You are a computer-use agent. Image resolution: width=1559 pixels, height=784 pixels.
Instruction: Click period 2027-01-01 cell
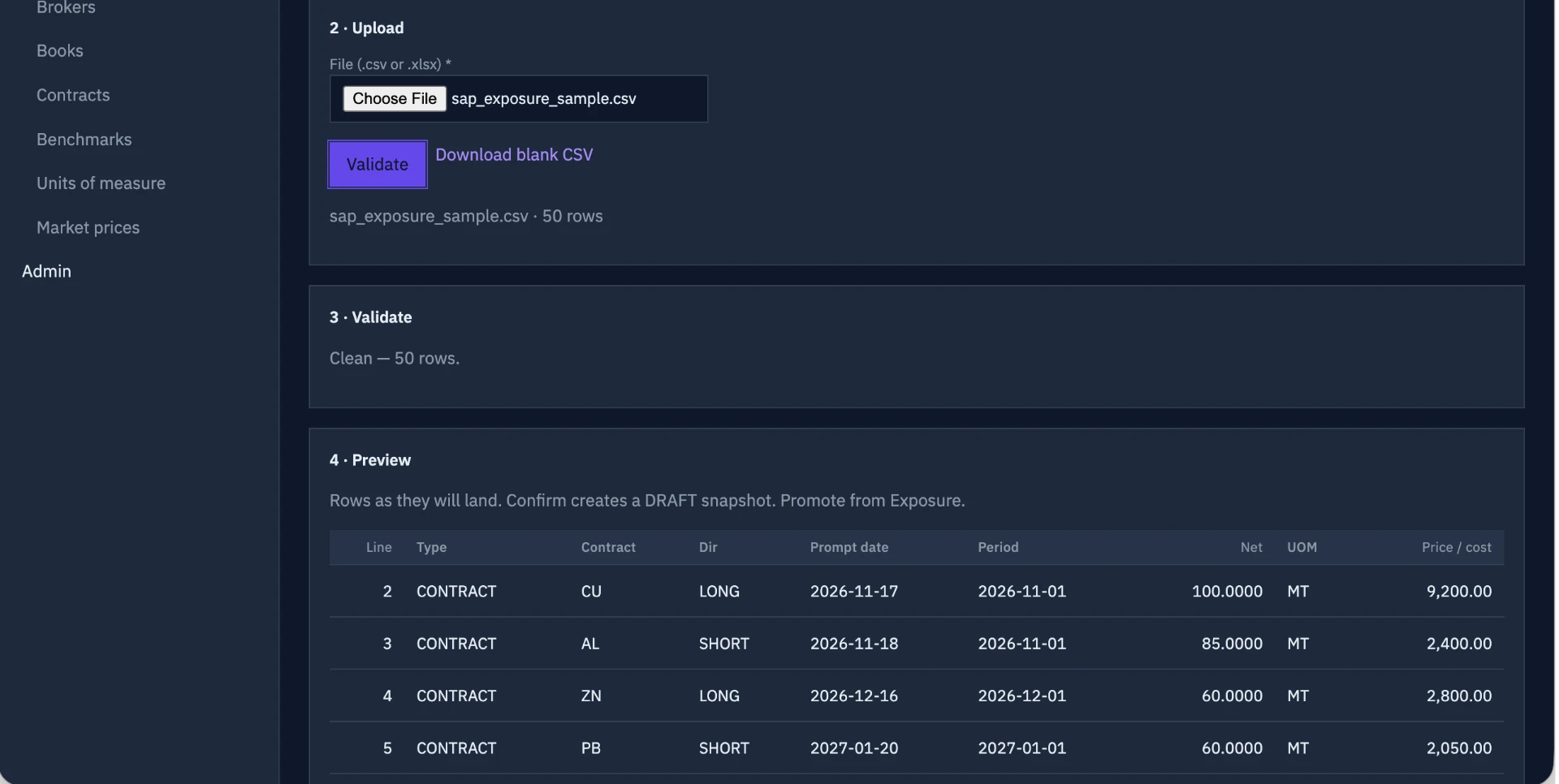tap(1021, 747)
